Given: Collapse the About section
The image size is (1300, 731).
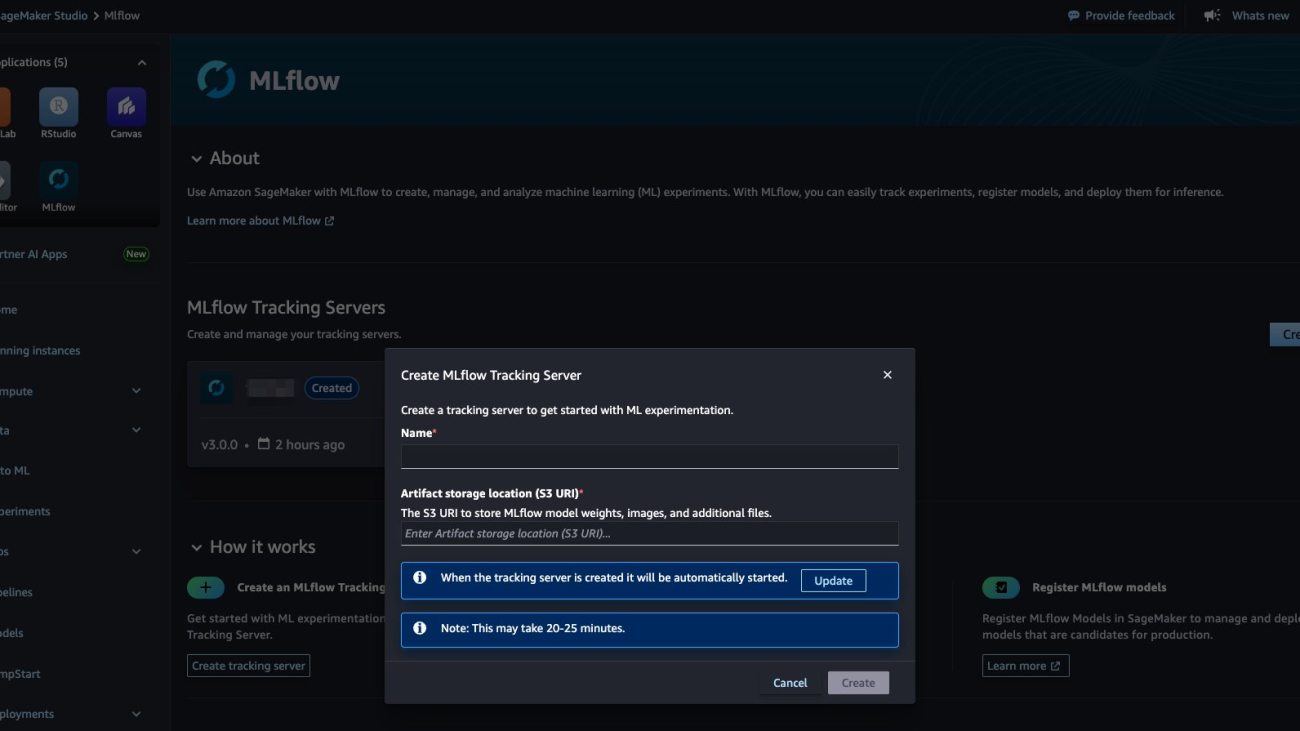Looking at the screenshot, I should click(x=196, y=159).
